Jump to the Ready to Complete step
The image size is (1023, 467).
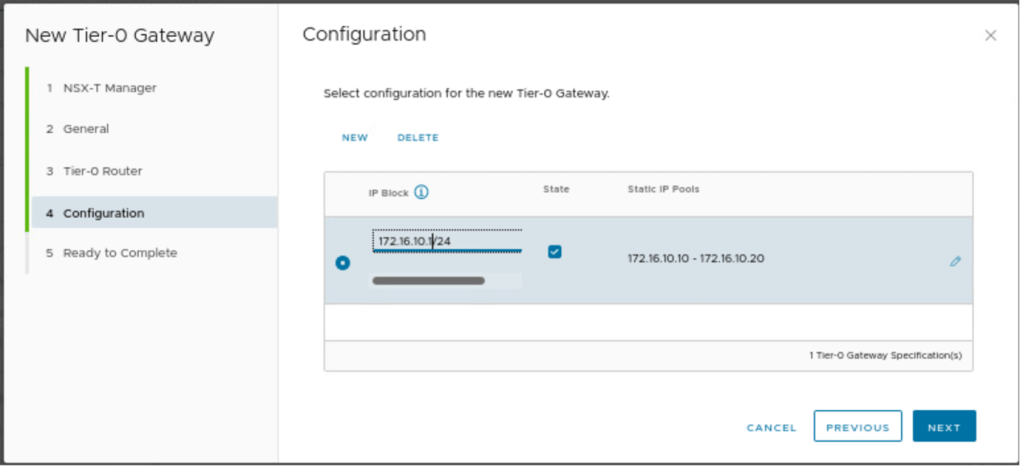click(x=119, y=253)
